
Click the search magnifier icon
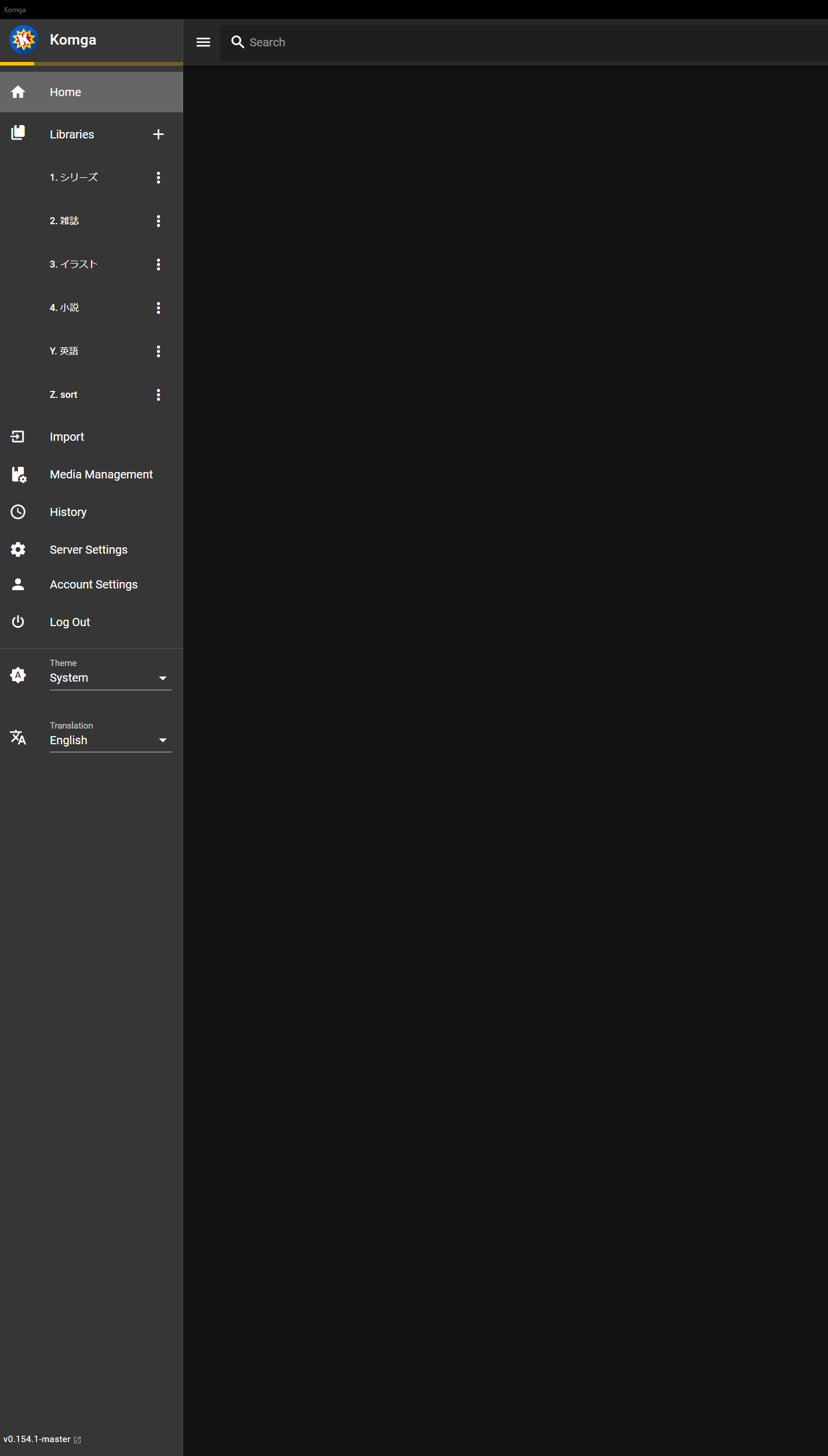(x=238, y=42)
